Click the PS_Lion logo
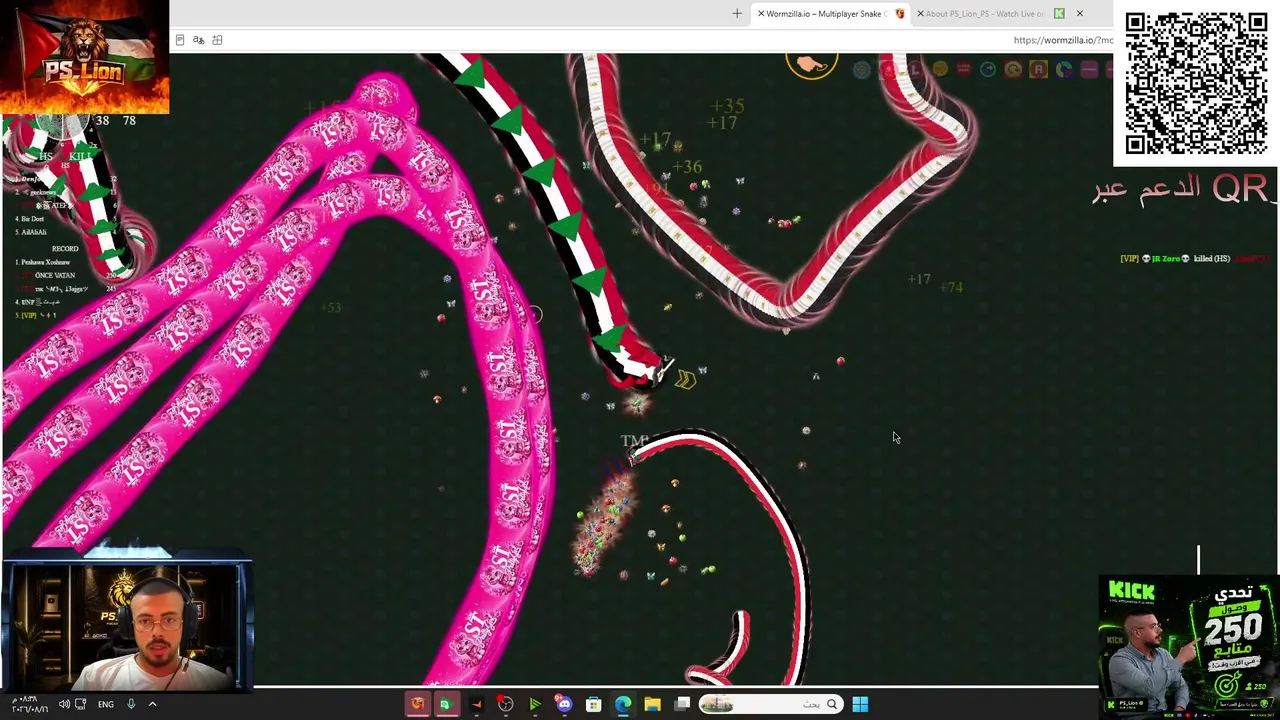This screenshot has width=1280, height=720. [x=85, y=57]
